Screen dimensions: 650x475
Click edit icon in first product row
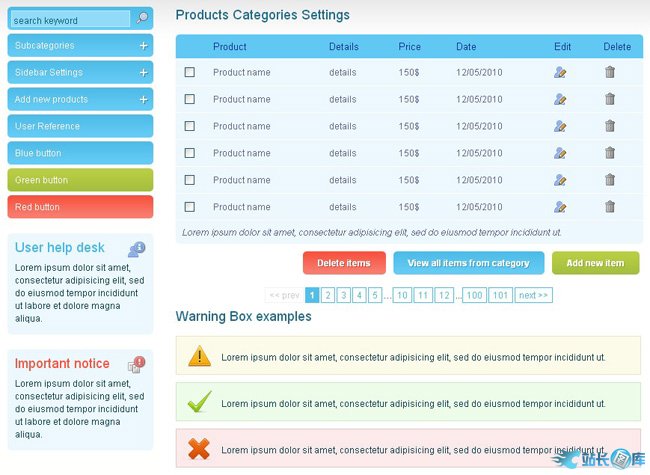560,72
